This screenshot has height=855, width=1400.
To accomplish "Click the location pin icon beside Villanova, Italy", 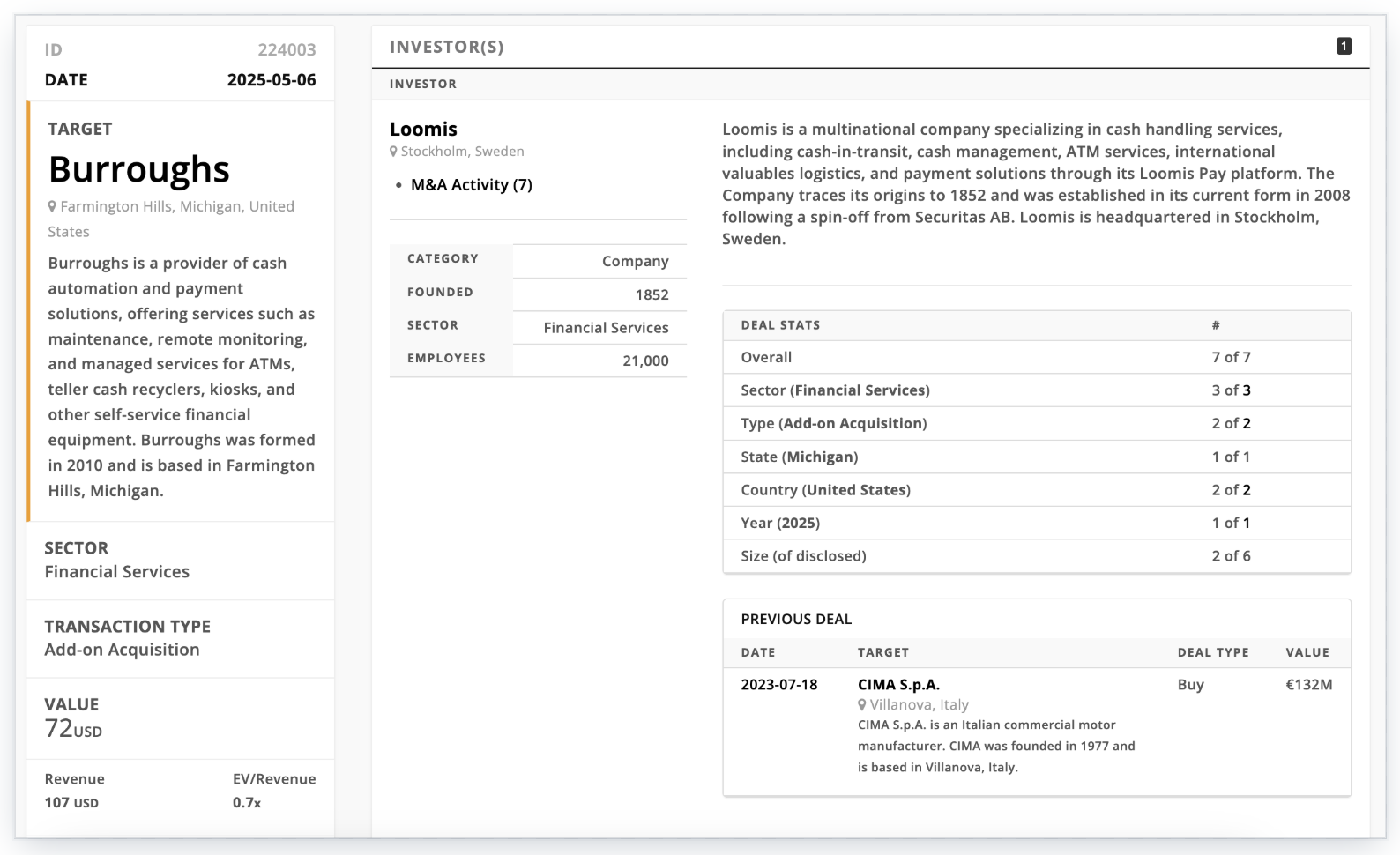I will click(x=862, y=704).
